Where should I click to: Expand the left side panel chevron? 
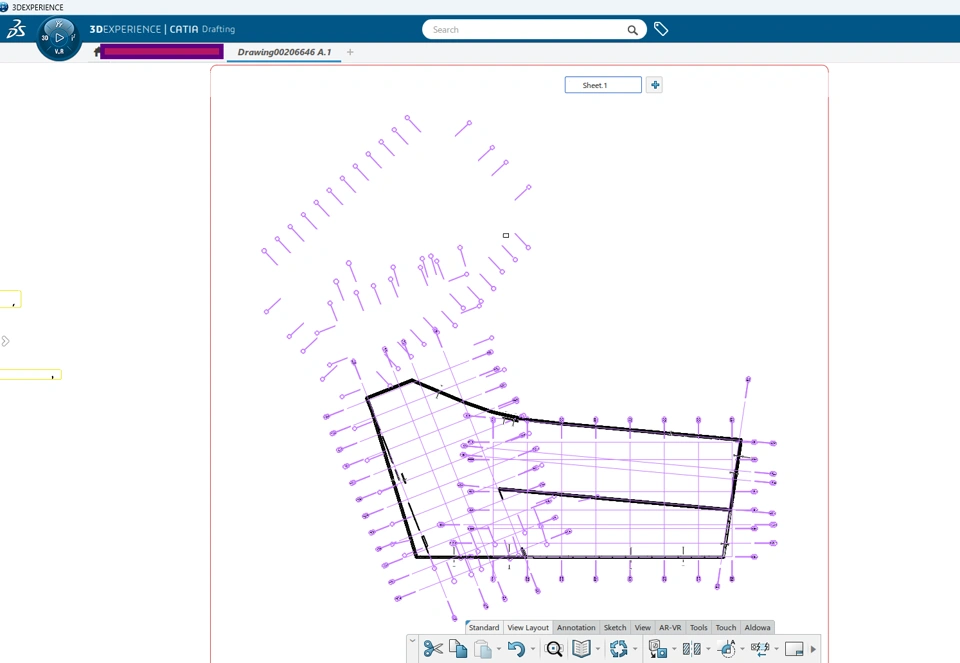[x=6, y=341]
